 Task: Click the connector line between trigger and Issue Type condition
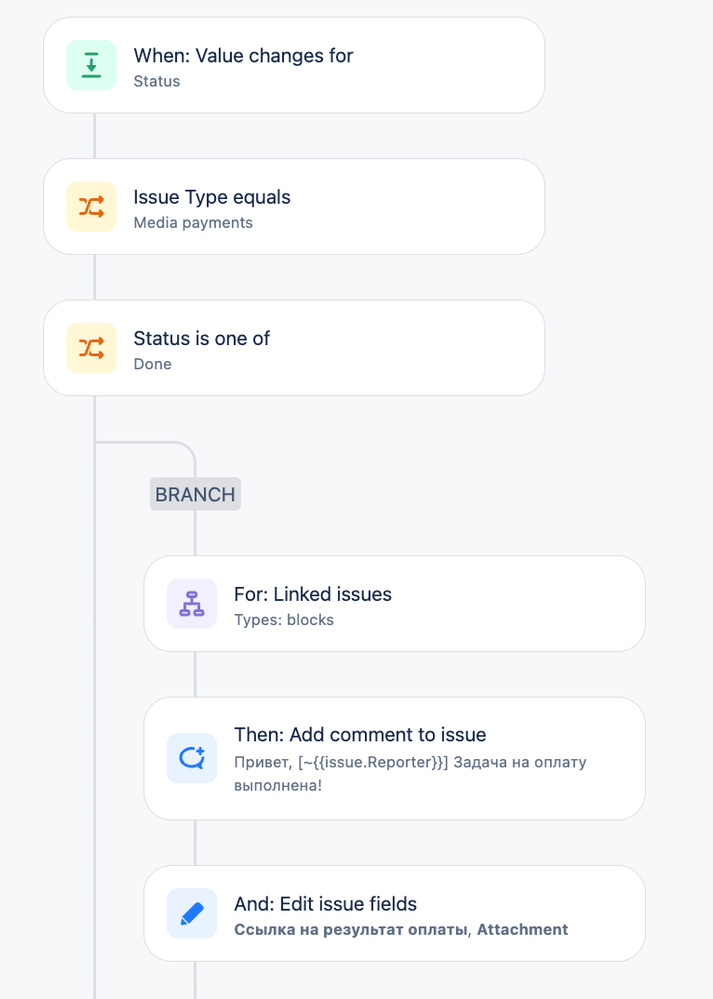pyautogui.click(x=94, y=136)
